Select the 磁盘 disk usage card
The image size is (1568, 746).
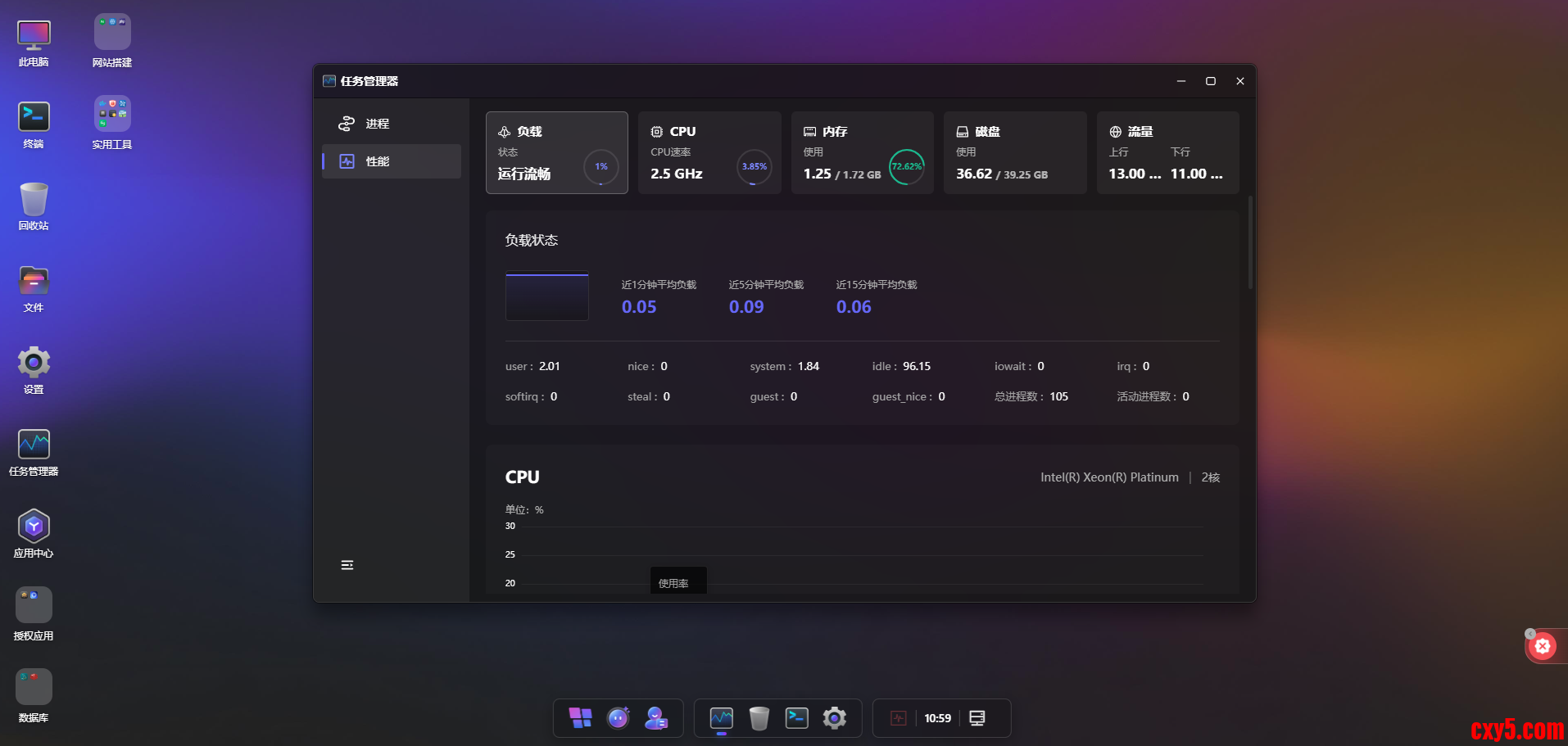click(1014, 153)
